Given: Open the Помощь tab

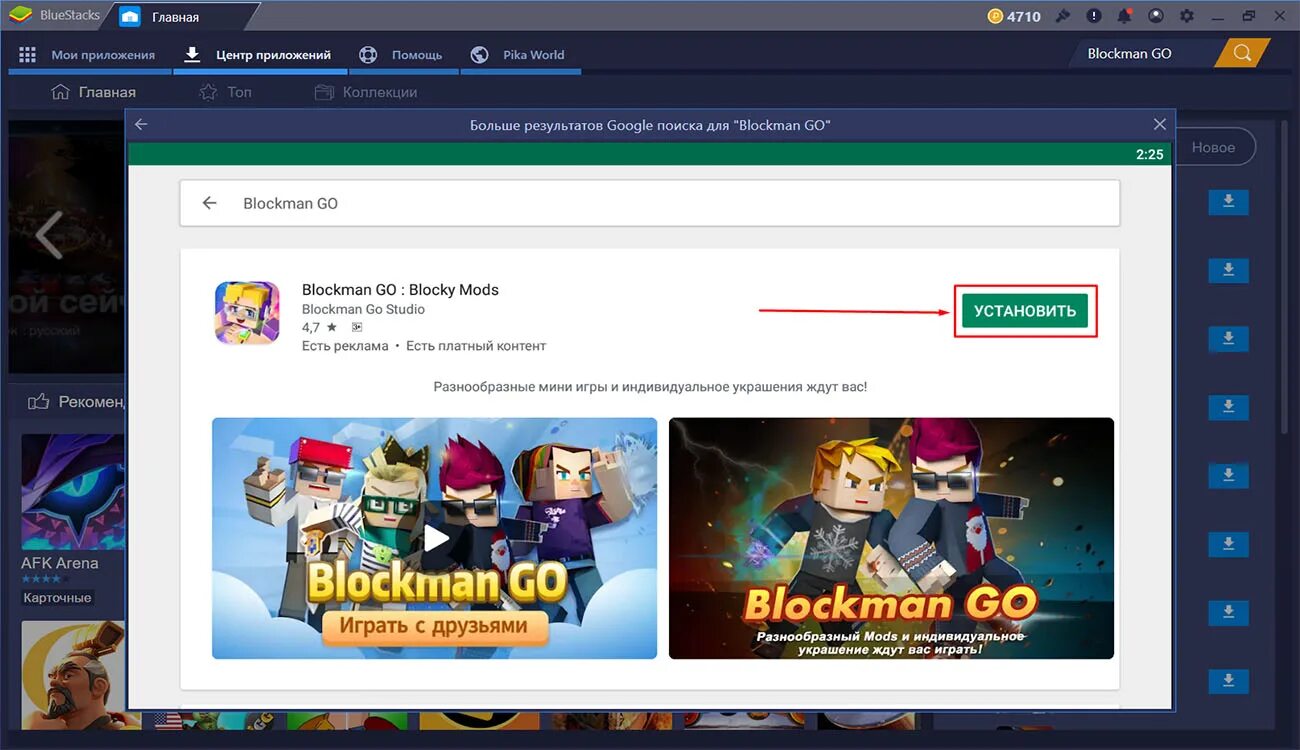Looking at the screenshot, I should [x=402, y=55].
